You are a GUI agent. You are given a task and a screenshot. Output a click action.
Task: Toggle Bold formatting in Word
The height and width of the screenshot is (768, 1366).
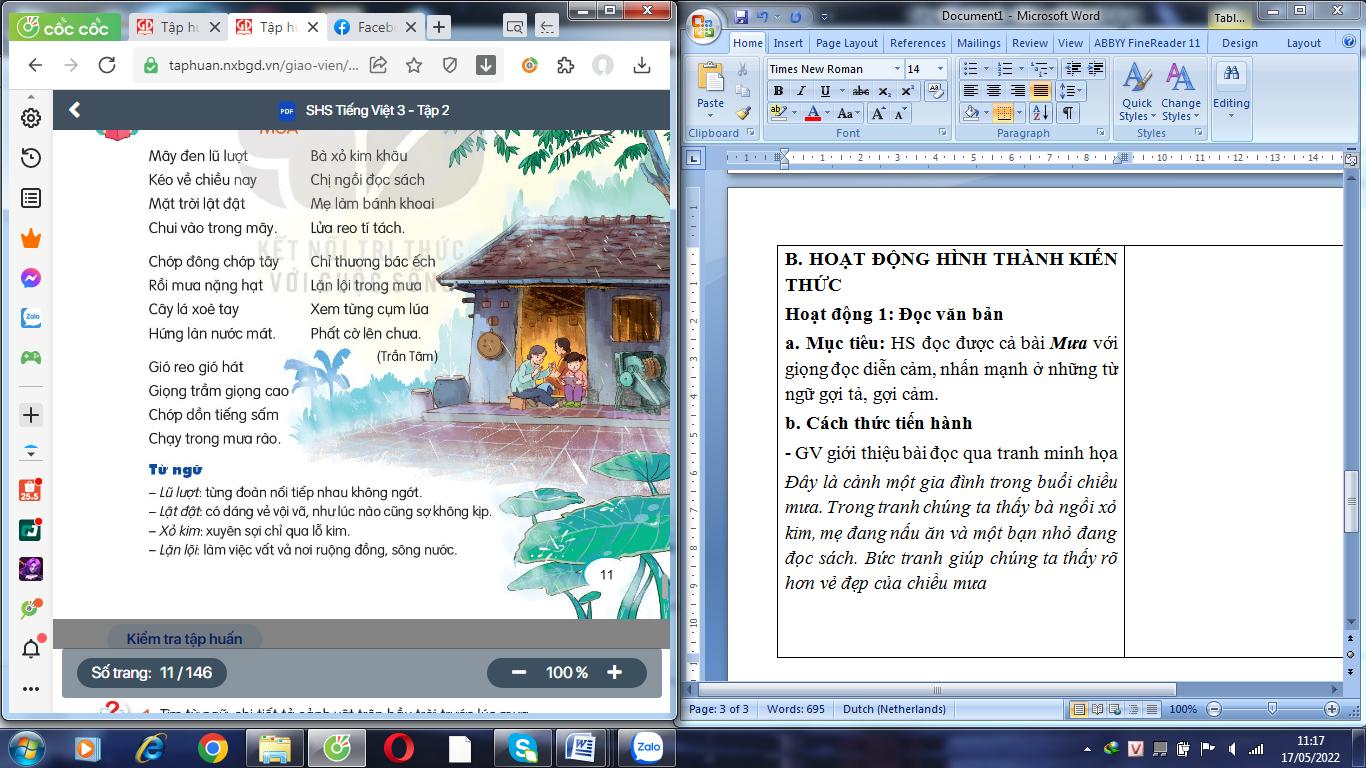[778, 91]
